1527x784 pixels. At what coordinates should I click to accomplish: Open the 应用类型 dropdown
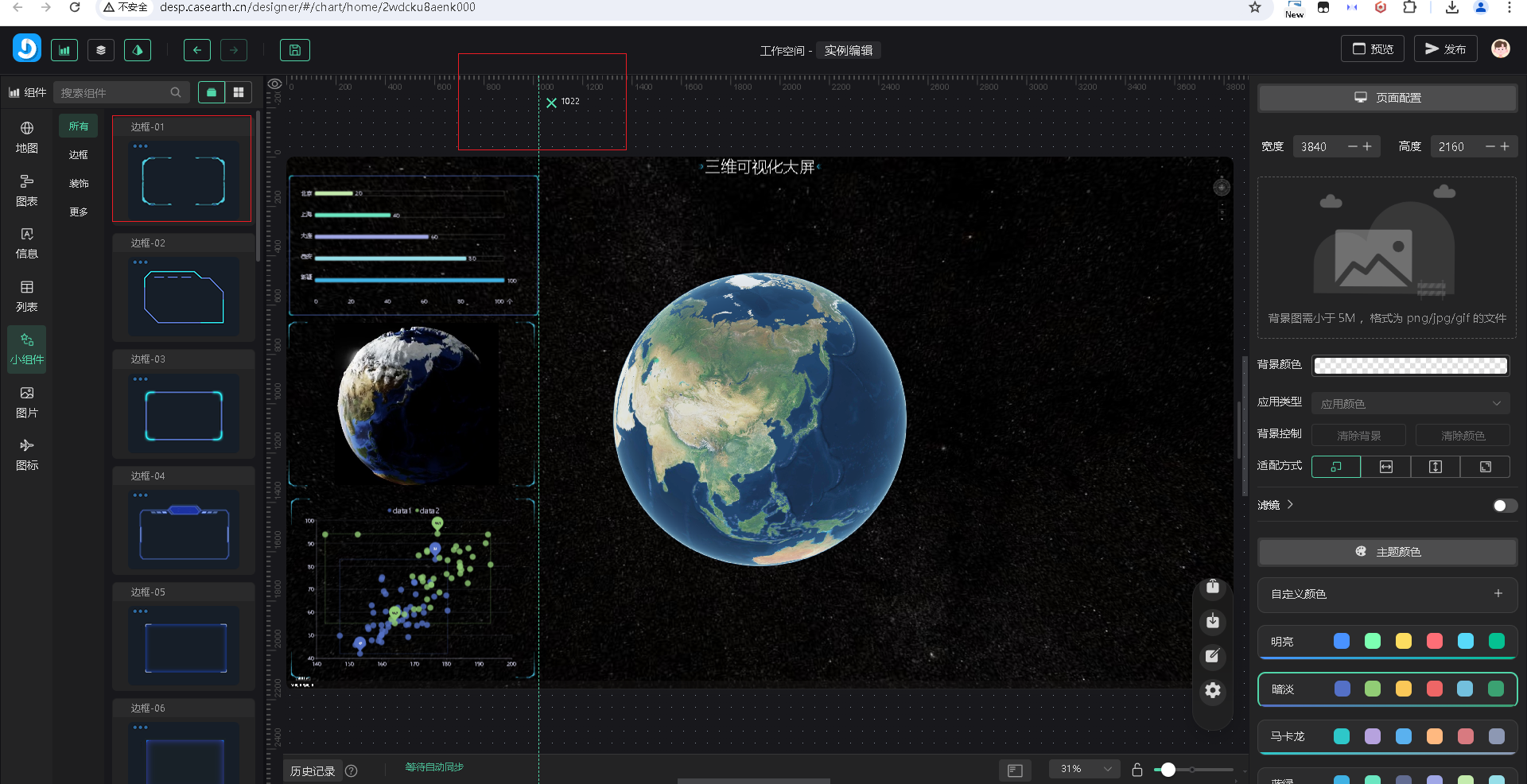coord(1410,404)
